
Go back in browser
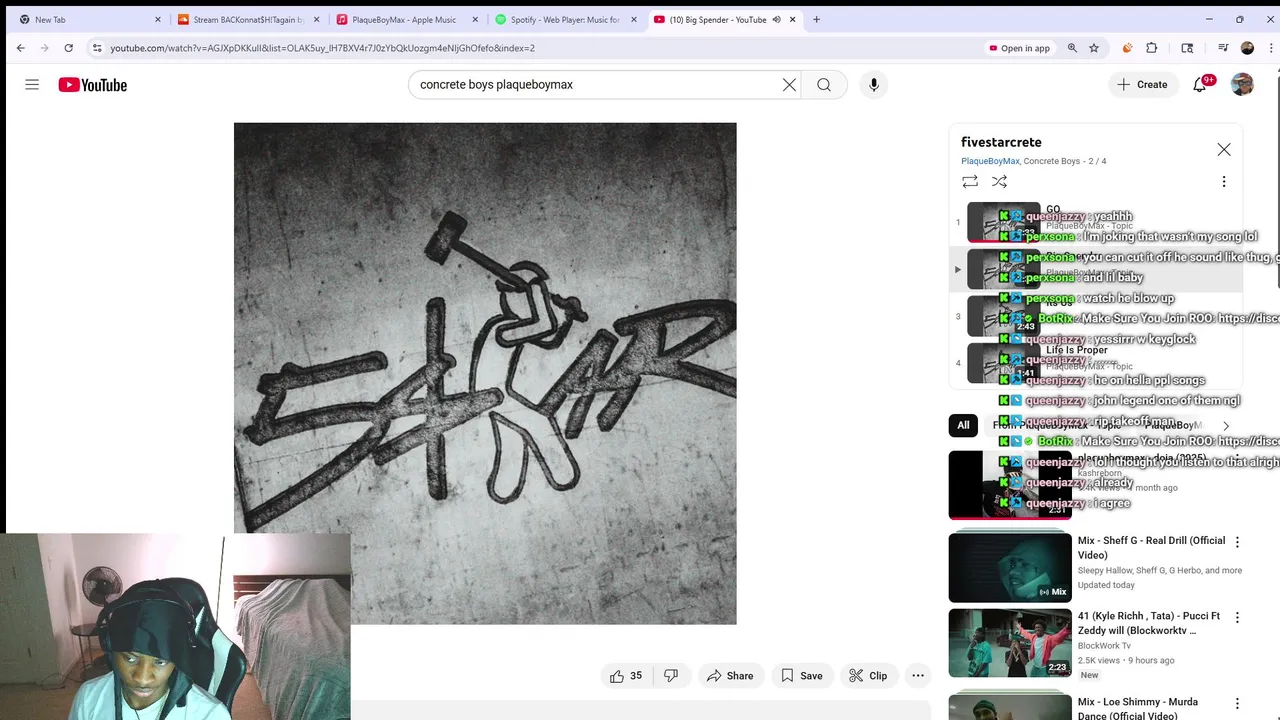tap(20, 48)
